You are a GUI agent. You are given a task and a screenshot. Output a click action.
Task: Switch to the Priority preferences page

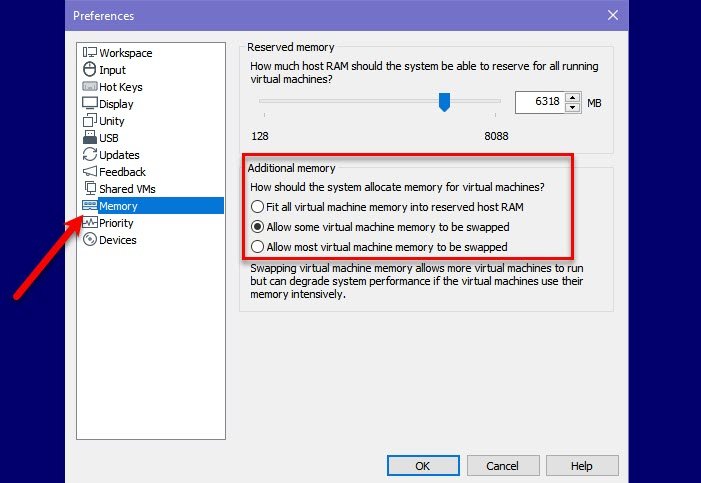tap(116, 223)
